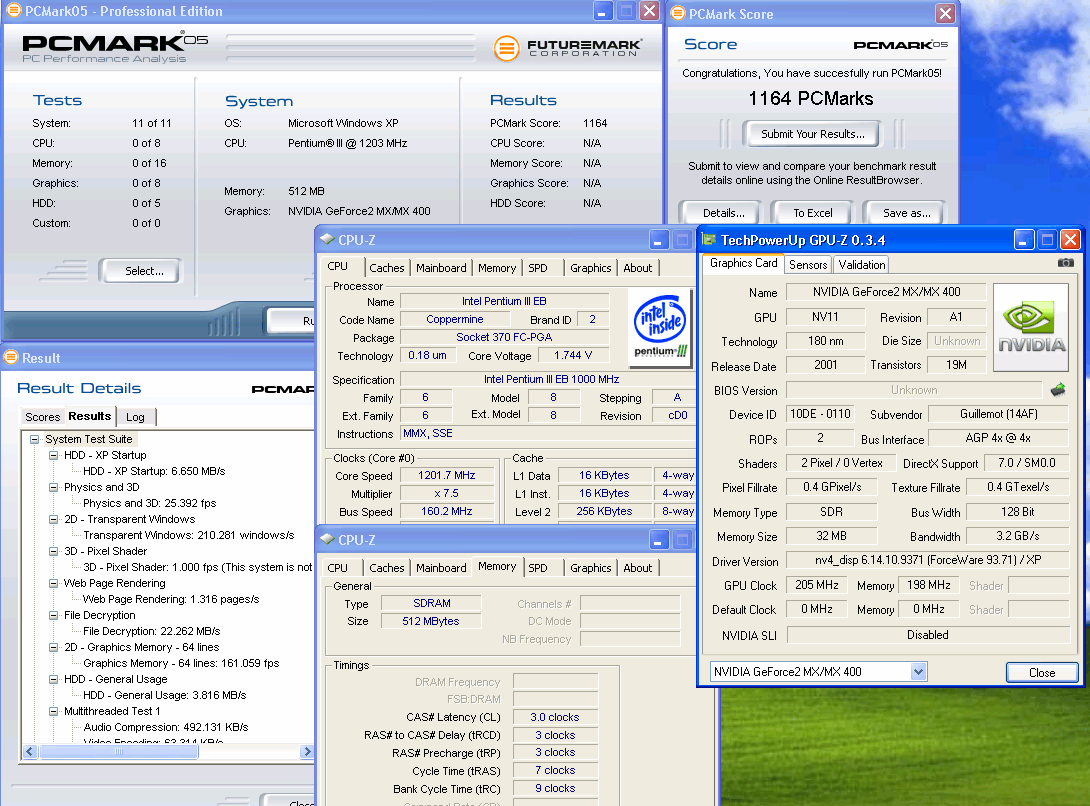The height and width of the screenshot is (806, 1090).
Task: Switch to Validation tab in GPU-Z
Action: 861,264
